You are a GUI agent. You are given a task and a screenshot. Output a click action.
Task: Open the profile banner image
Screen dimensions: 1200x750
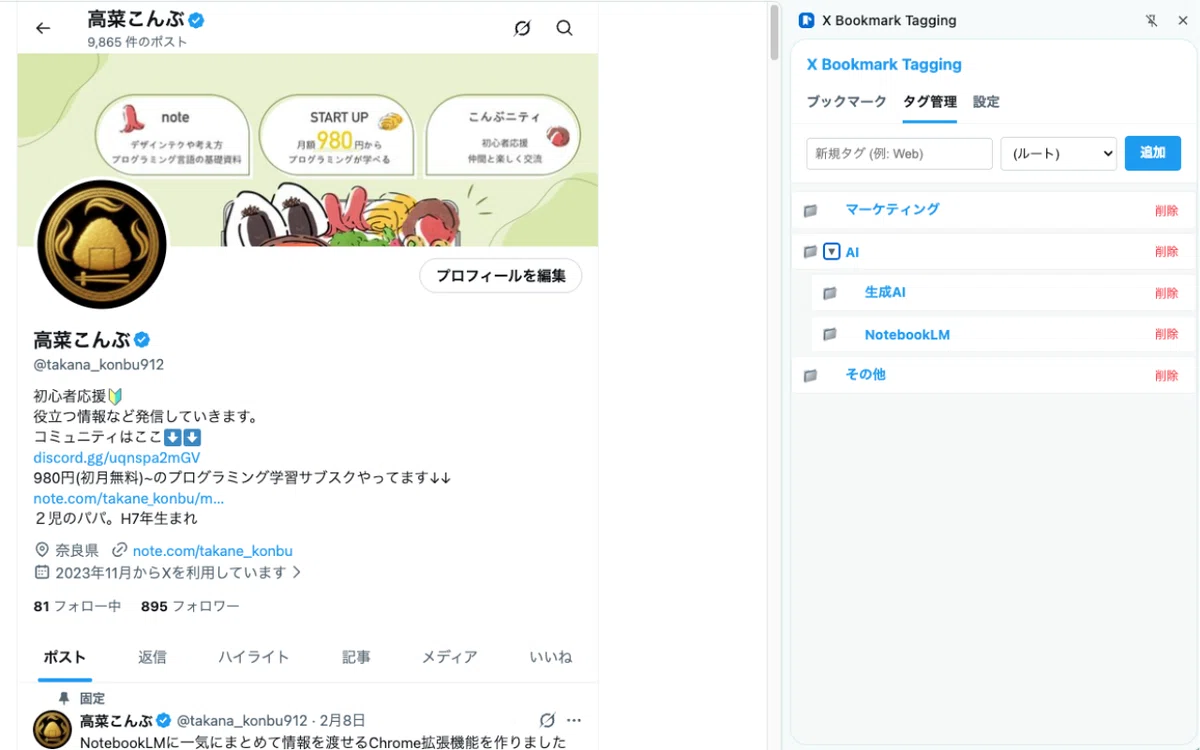308,150
